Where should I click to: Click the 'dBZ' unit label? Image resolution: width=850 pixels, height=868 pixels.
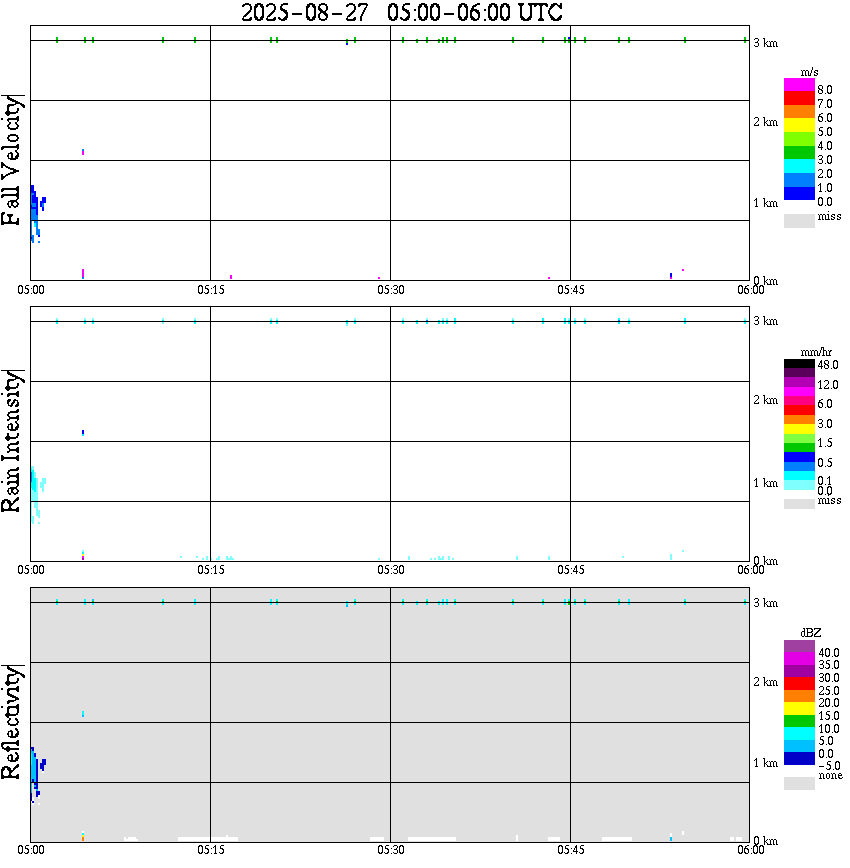[x=811, y=632]
